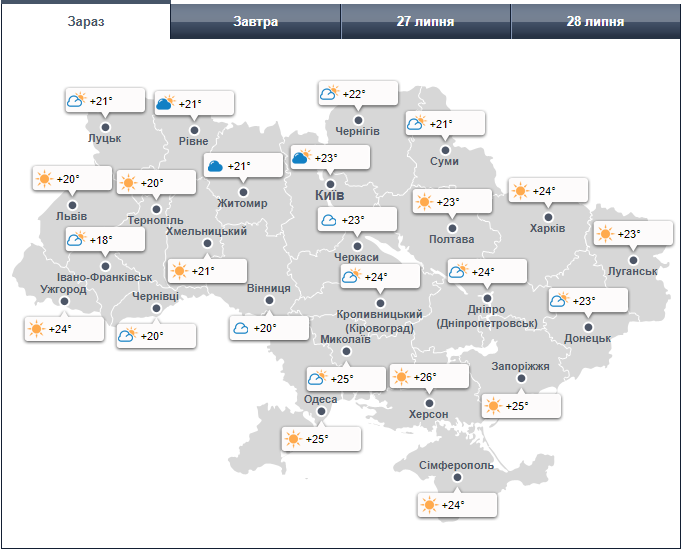Screen dimensions: 681x551
Task: Open the Полтава city label
Action: point(451,240)
